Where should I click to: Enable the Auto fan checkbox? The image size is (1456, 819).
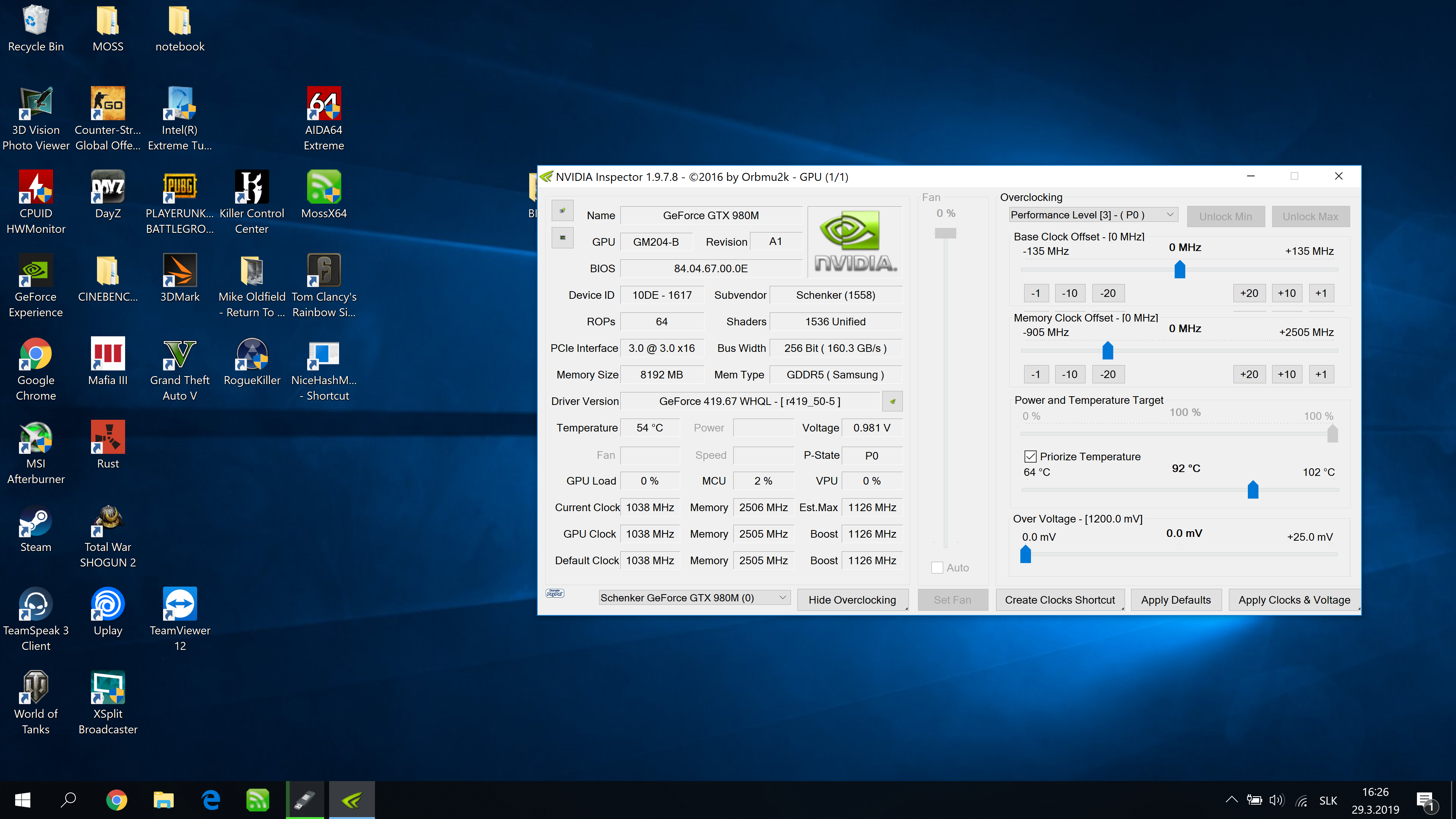click(937, 568)
